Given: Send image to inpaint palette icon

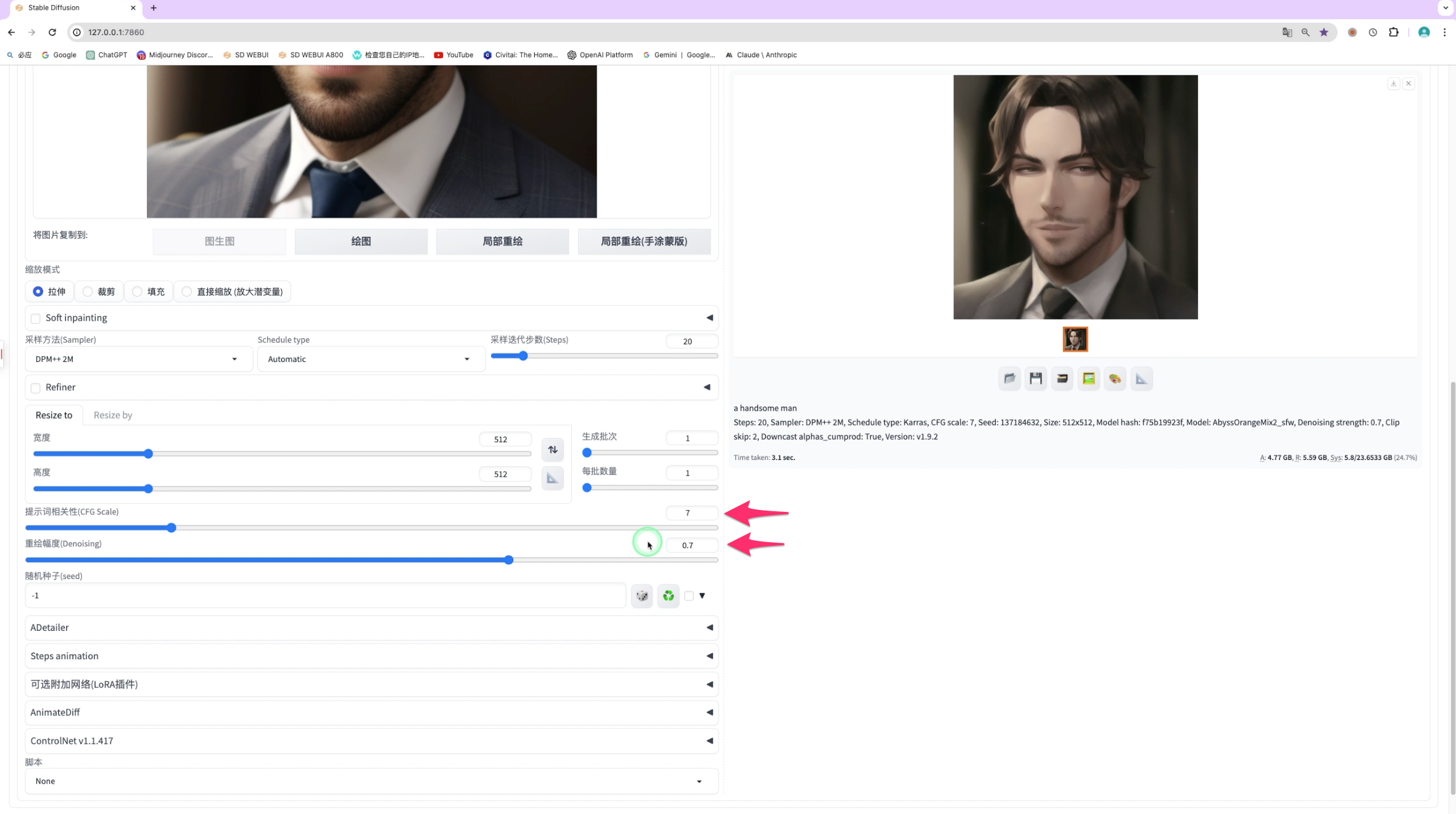Looking at the screenshot, I should click(x=1115, y=379).
